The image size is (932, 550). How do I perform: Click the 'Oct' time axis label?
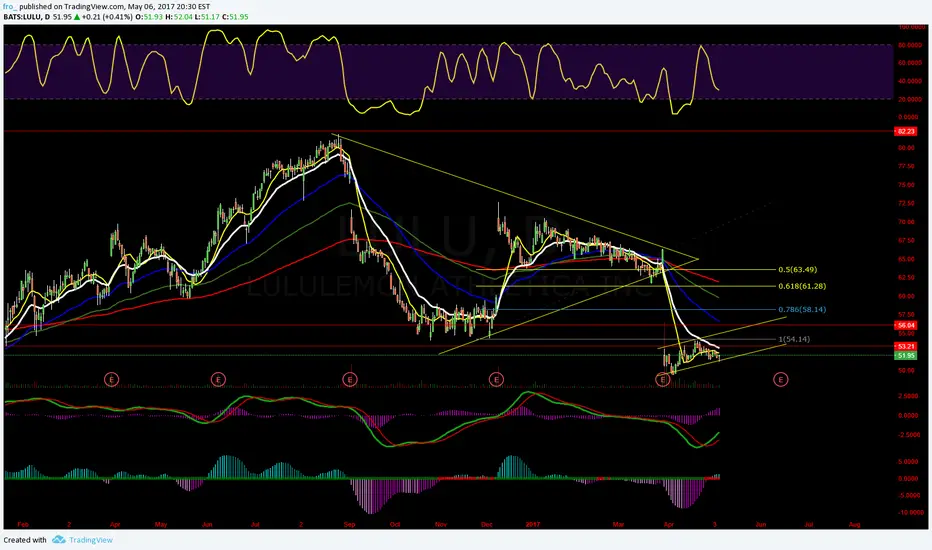click(x=395, y=524)
